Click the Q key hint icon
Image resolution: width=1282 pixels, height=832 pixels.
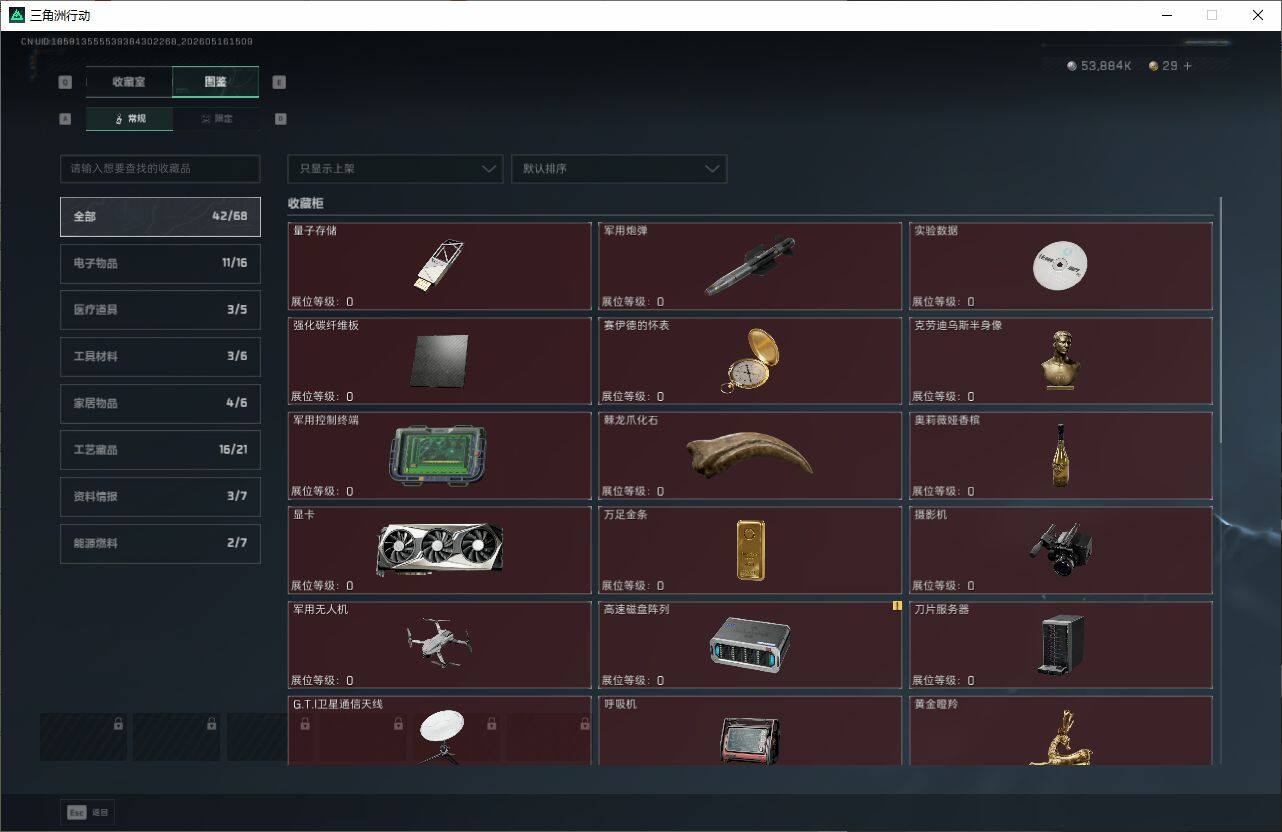coord(65,82)
